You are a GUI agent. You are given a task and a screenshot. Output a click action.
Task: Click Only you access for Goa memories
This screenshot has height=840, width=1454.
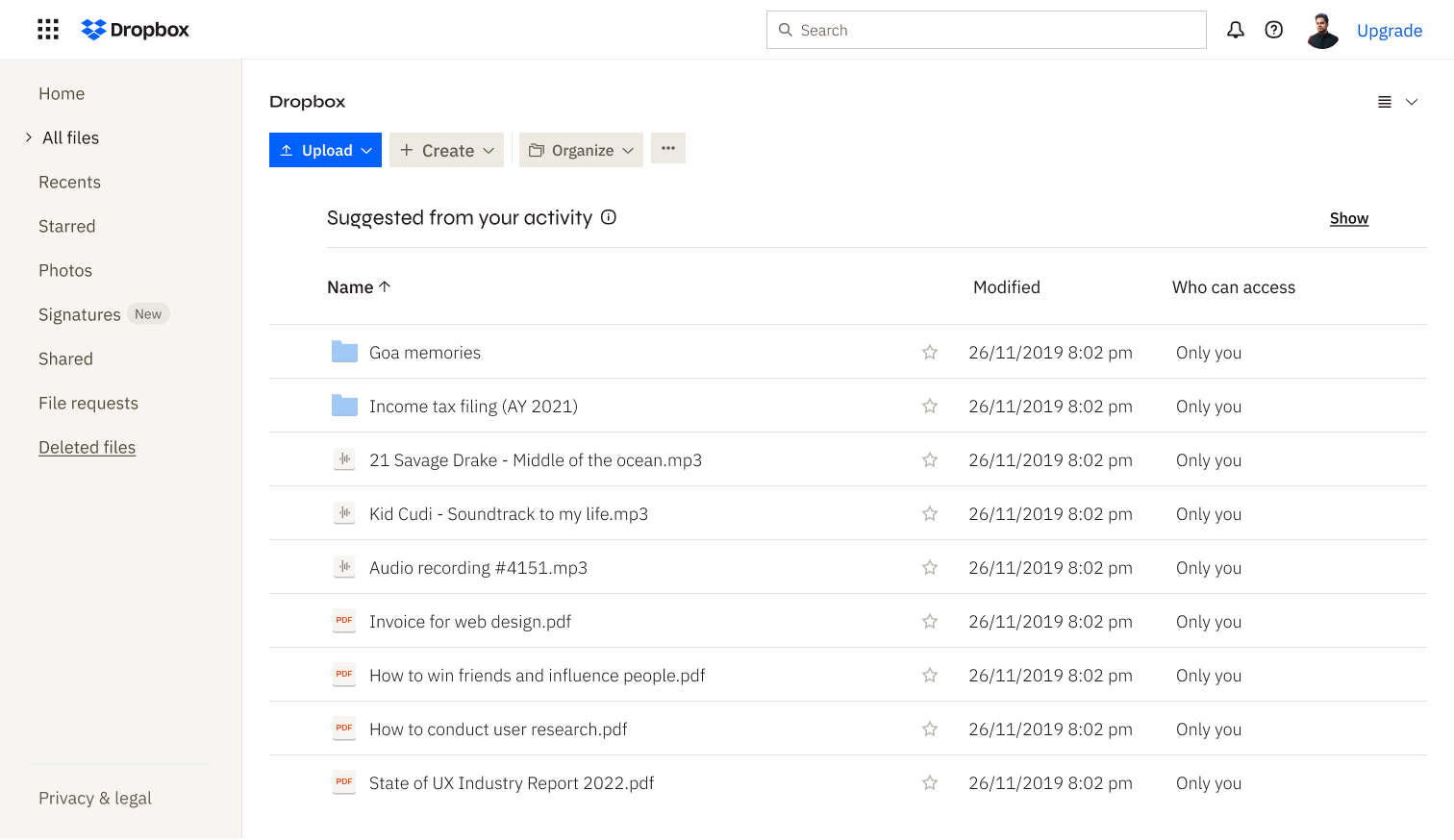pyautogui.click(x=1209, y=352)
